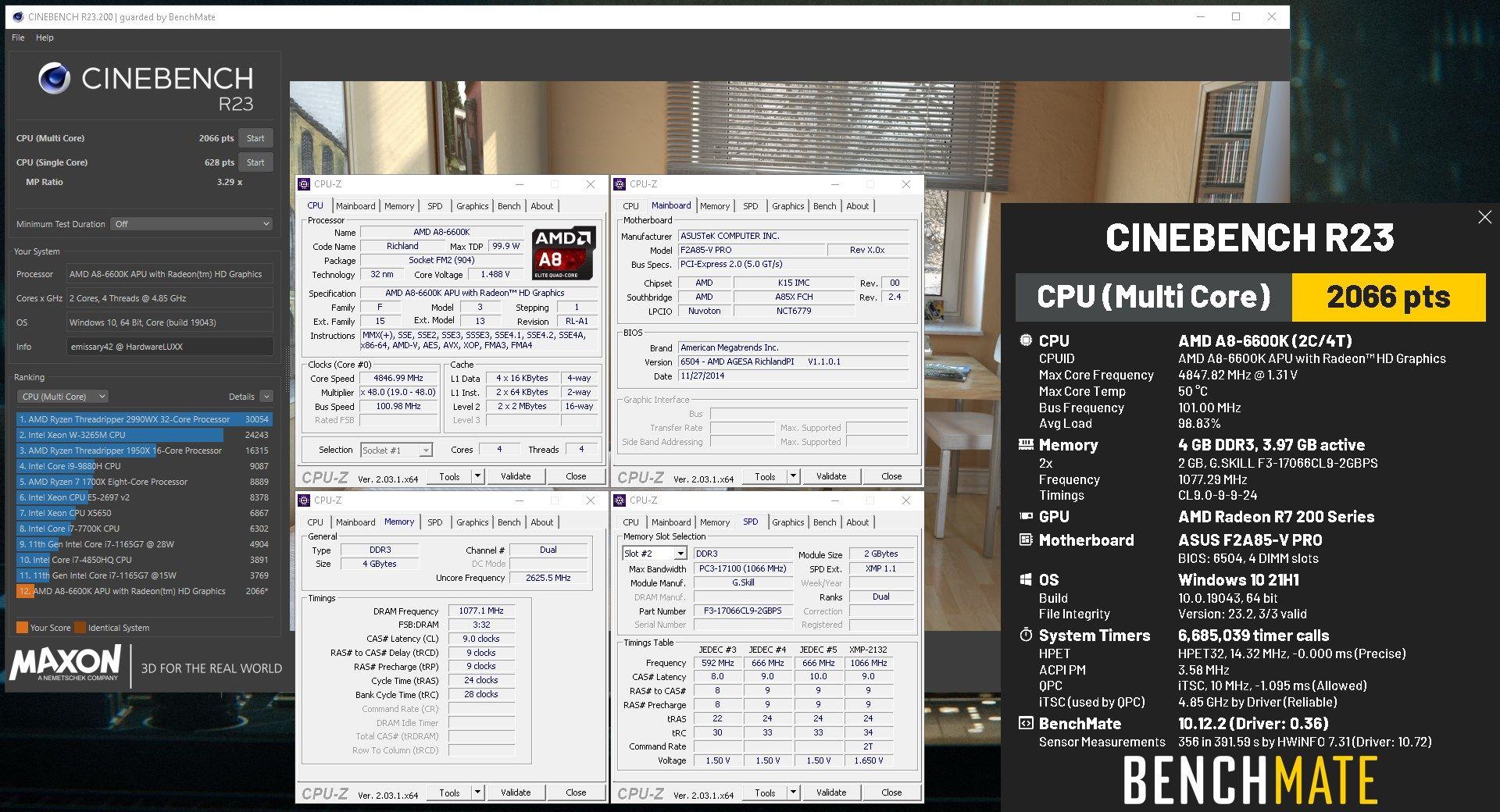Open Tools dropdown arrow in Mainboard window
1500x812 pixels.
click(793, 476)
